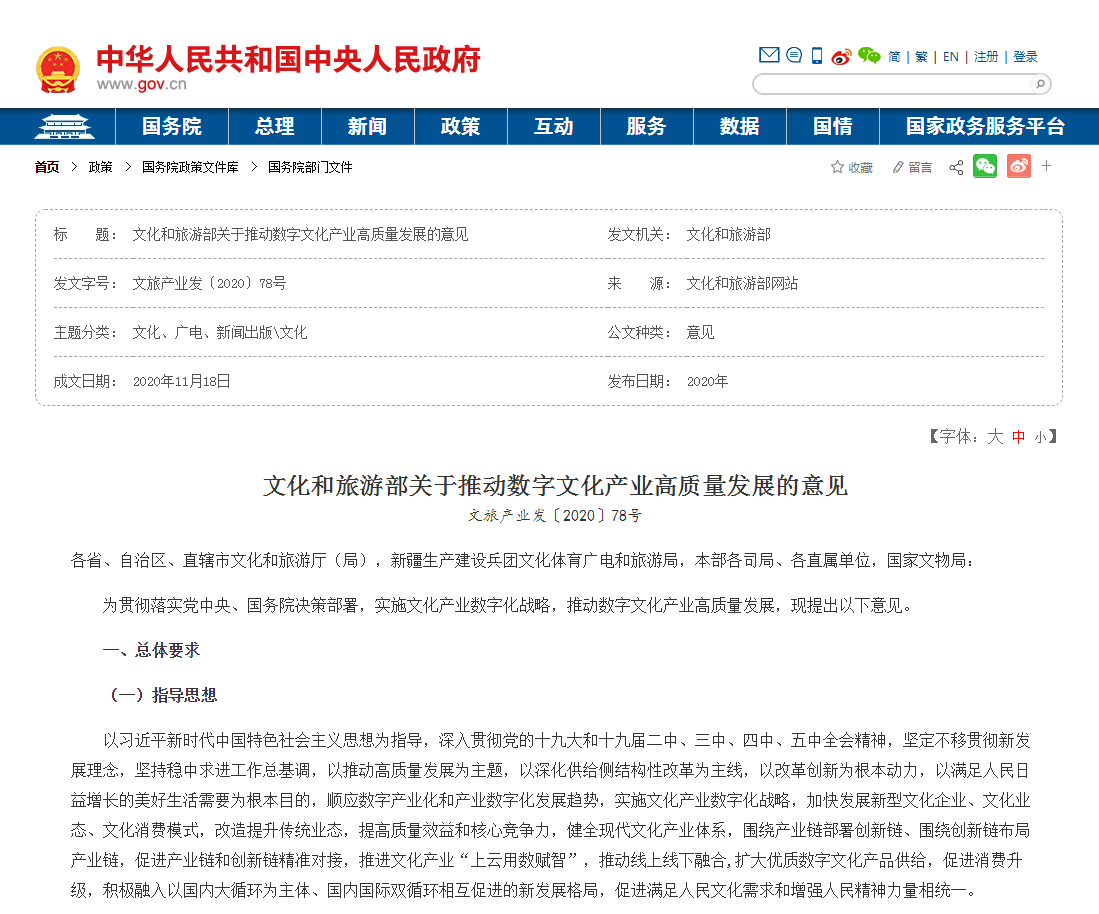Expand more share options plus icon
Viewport: 1099px width, 914px height.
click(x=1046, y=166)
